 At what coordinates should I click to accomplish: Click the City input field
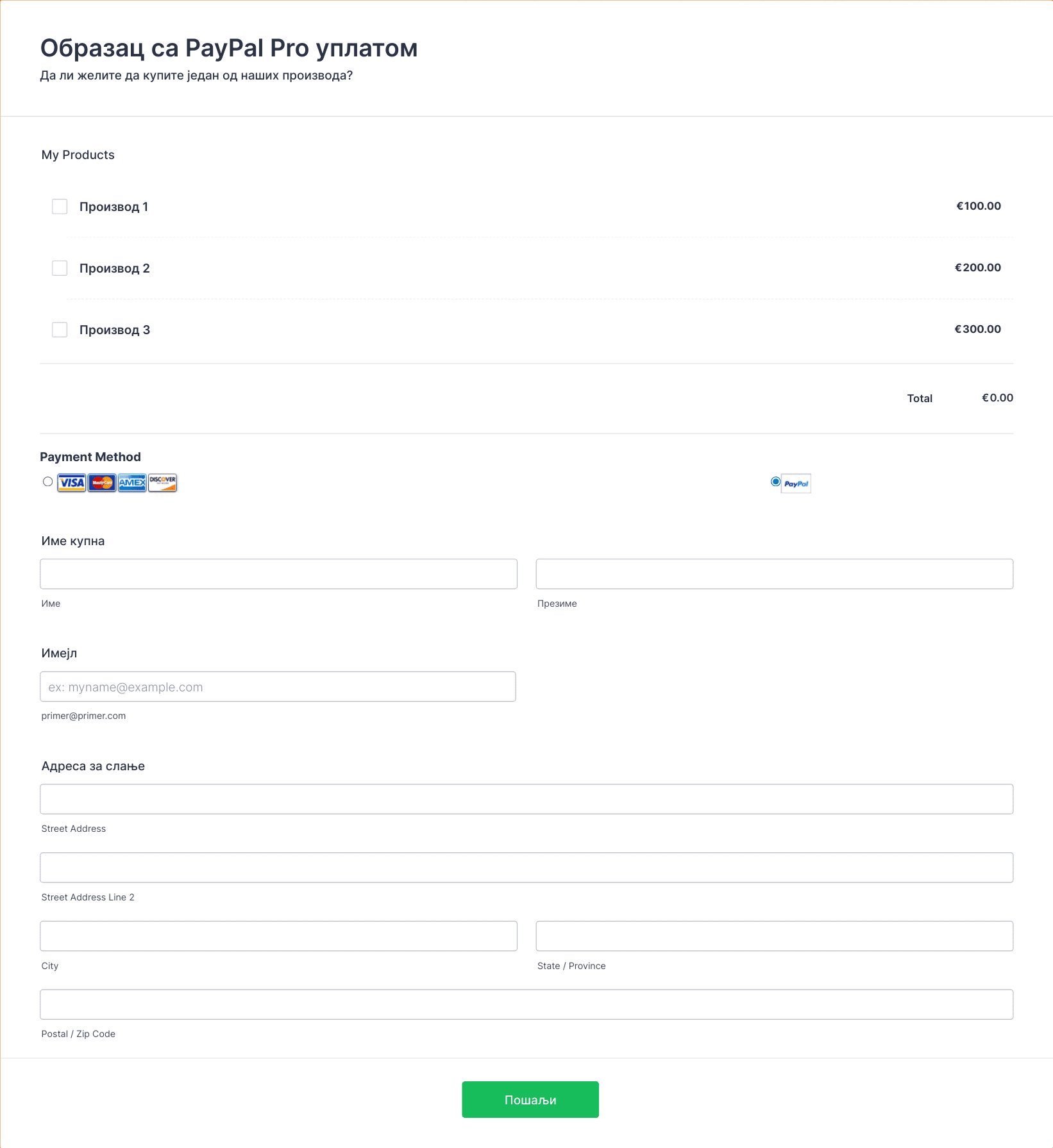tap(278, 936)
